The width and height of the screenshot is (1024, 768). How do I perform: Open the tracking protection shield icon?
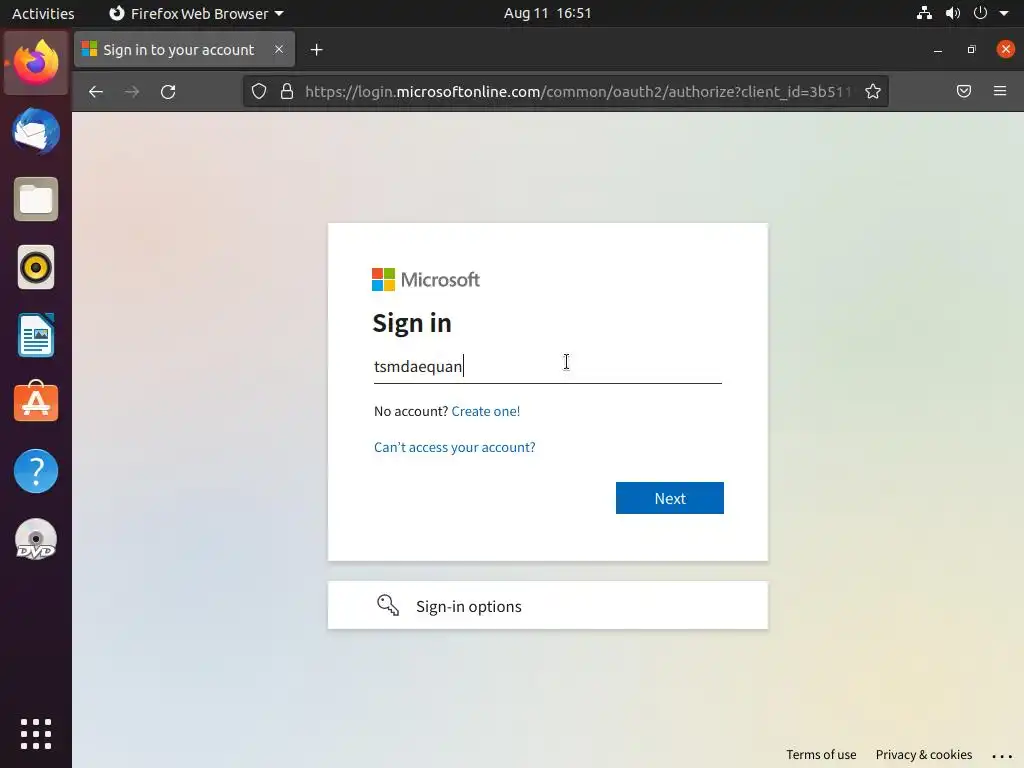pos(259,91)
